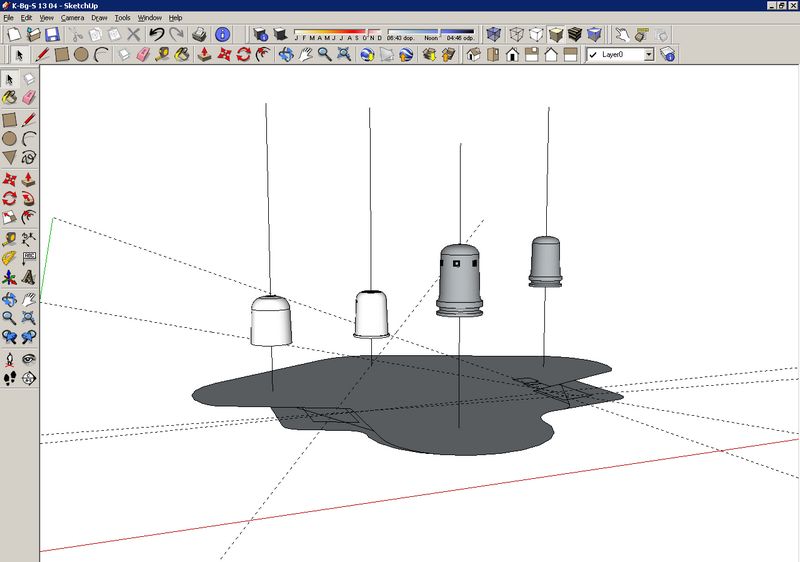Select the Walk tool footprints icon

click(9, 378)
